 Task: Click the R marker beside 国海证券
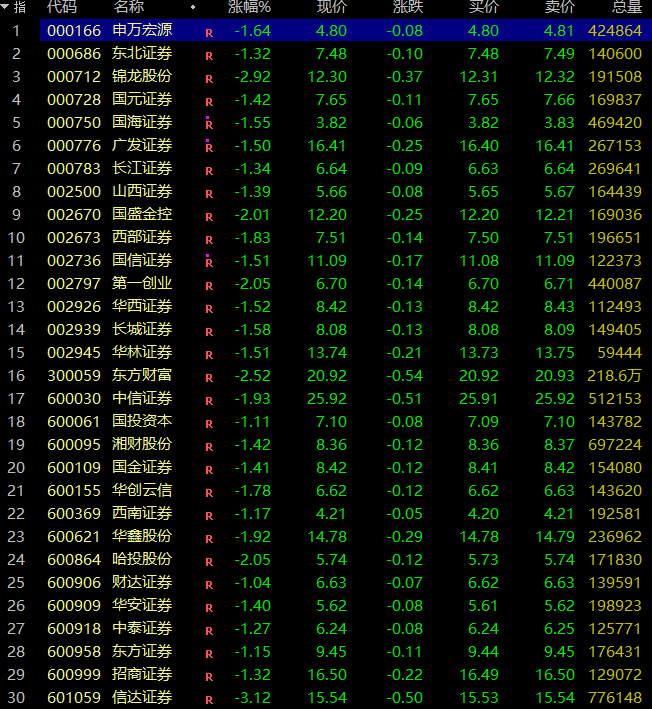[209, 124]
